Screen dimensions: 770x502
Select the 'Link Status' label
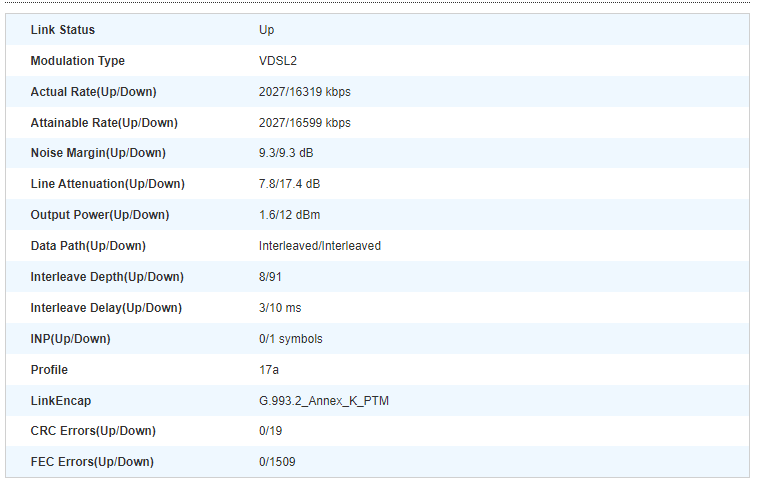click(63, 30)
